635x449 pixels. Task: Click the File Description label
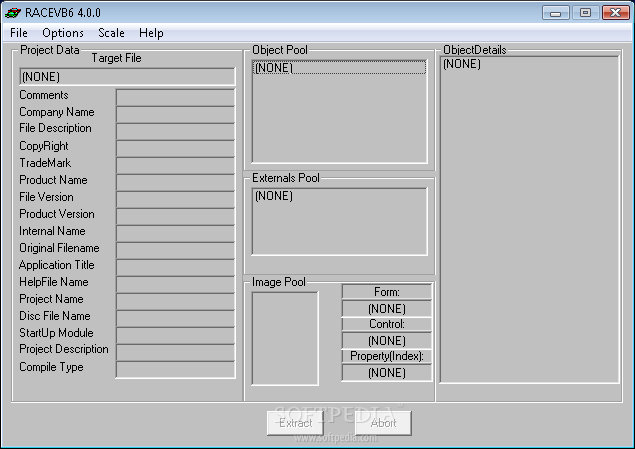coord(55,128)
